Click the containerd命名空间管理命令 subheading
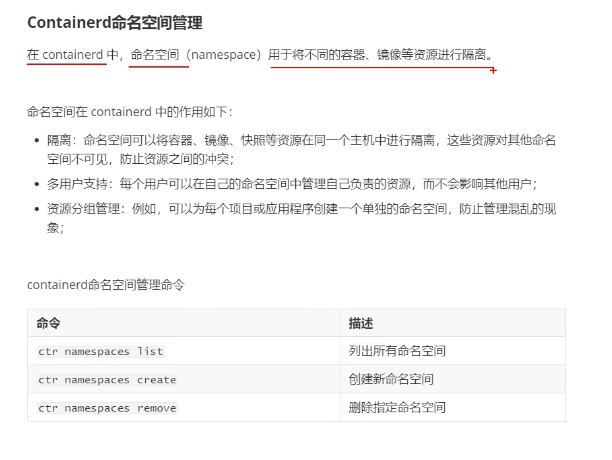Screen dimensions: 612x460 pyautogui.click(x=106, y=285)
